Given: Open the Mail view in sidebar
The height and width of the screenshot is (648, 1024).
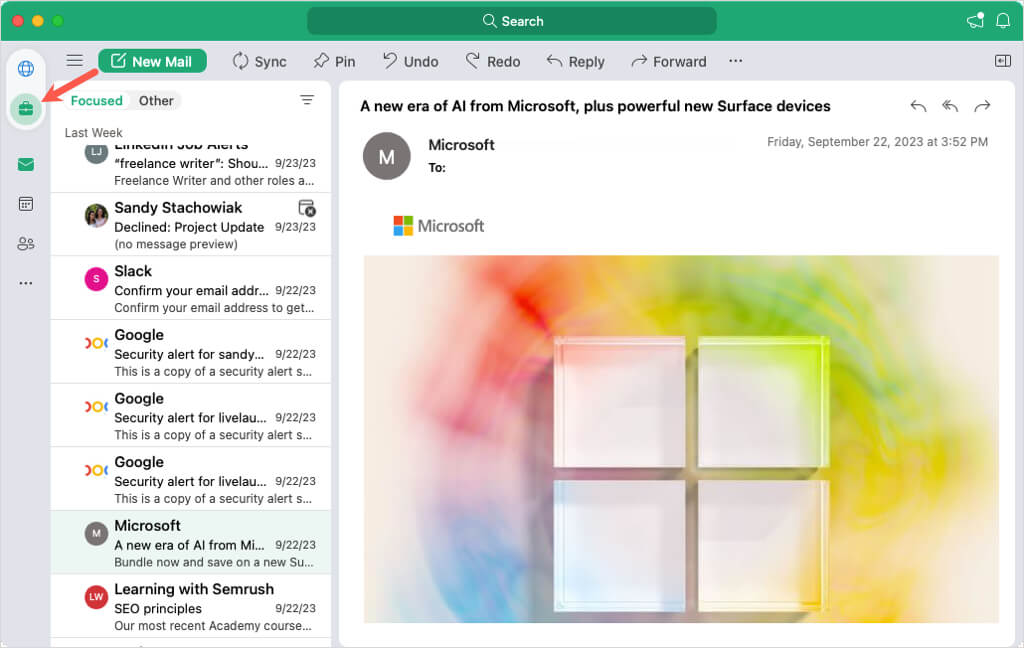Looking at the screenshot, I should click(26, 164).
